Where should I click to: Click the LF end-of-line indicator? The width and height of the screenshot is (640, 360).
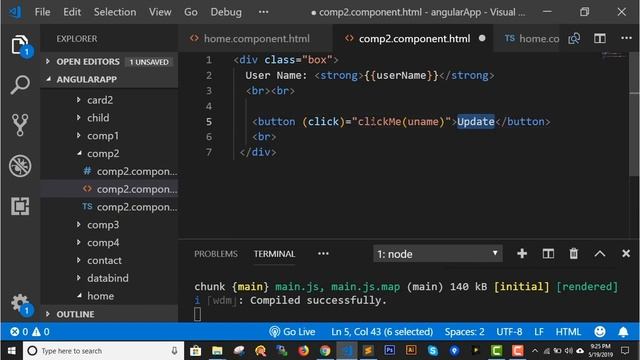(539, 331)
